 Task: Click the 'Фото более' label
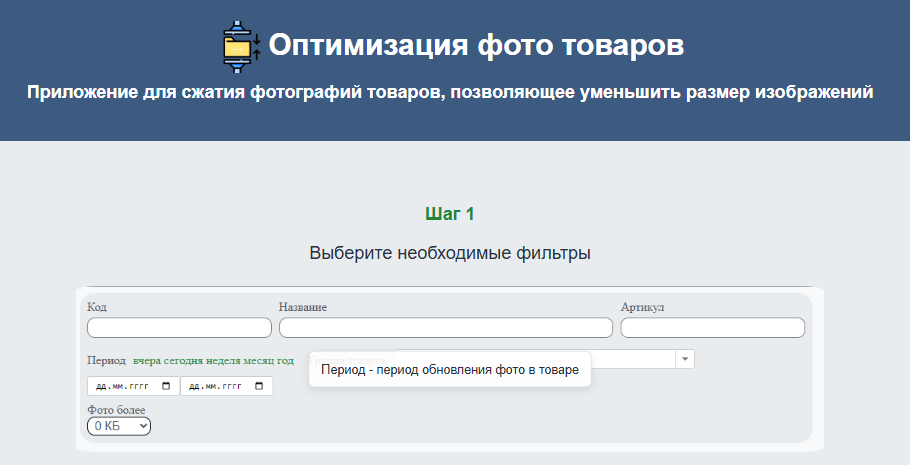pyautogui.click(x=116, y=410)
